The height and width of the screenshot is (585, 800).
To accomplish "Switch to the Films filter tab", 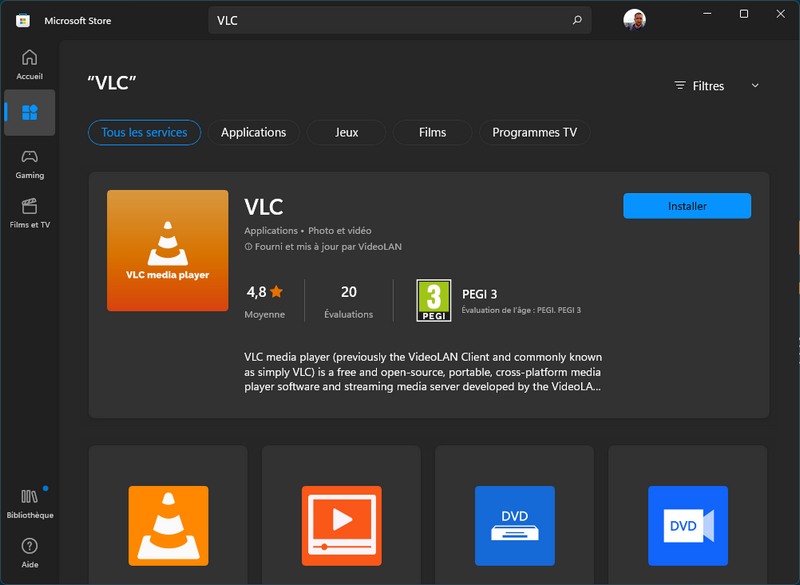I will click(433, 133).
